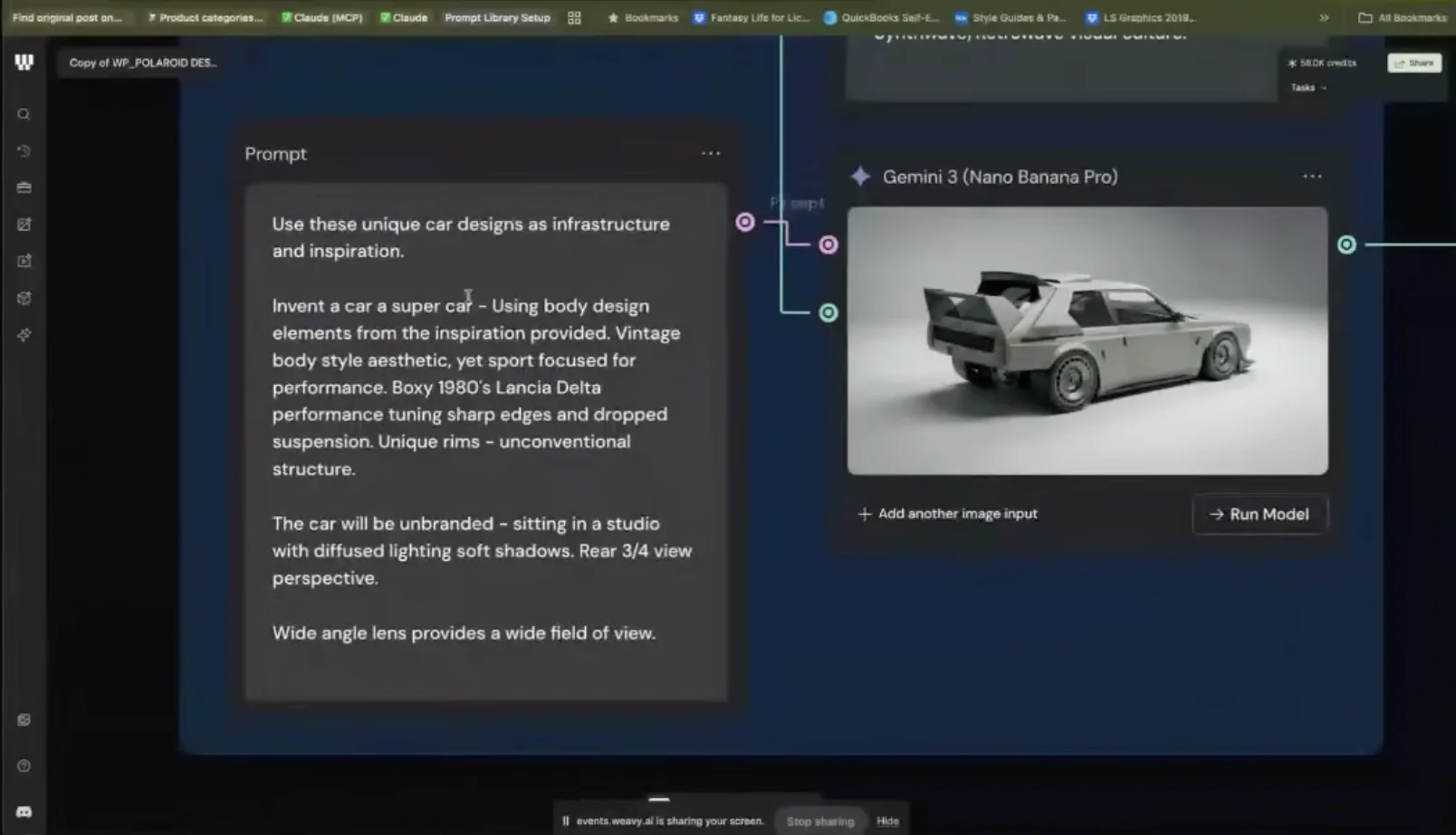The image size is (1456, 835).
Task: Click the 'Gemini 3 (Nano Banana Pro)' node title
Action: [1000, 177]
